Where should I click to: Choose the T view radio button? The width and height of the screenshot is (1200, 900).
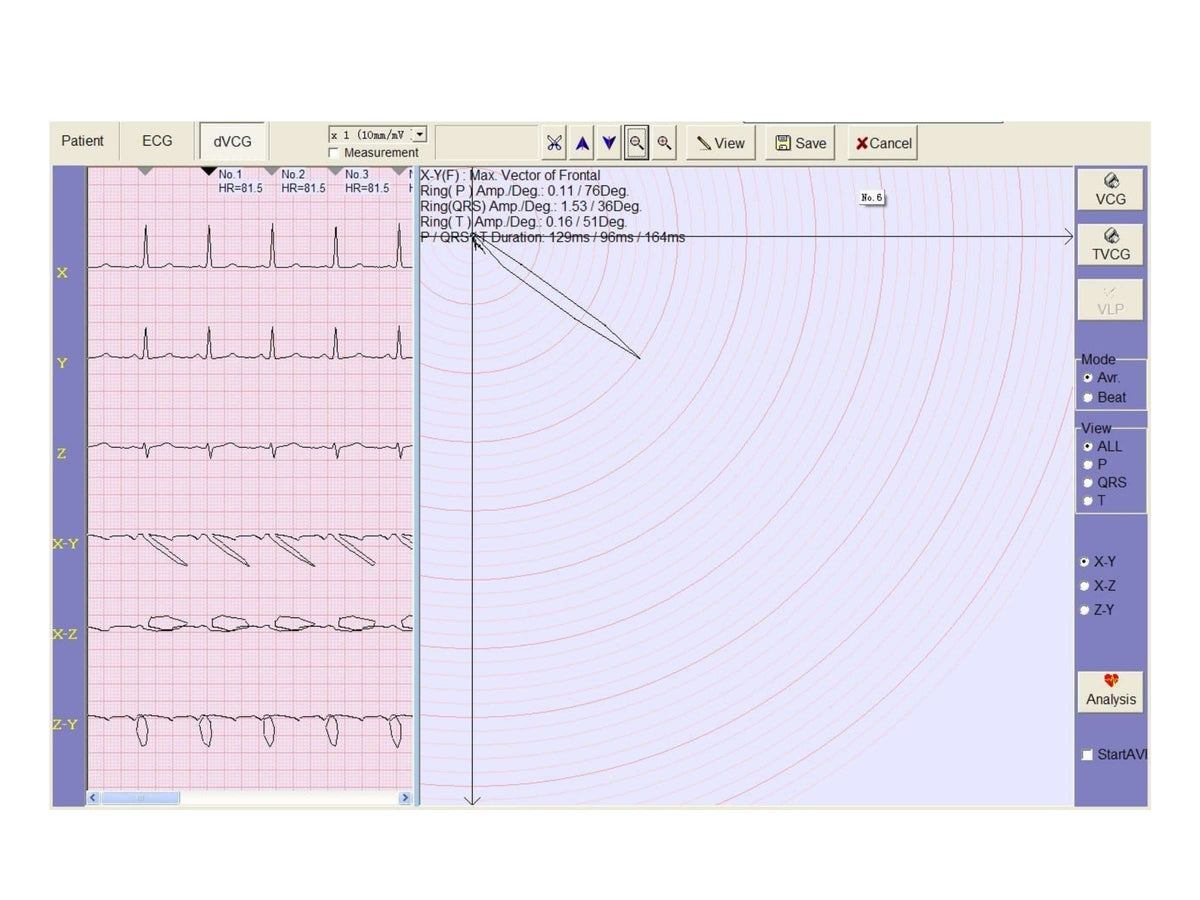pos(1088,501)
